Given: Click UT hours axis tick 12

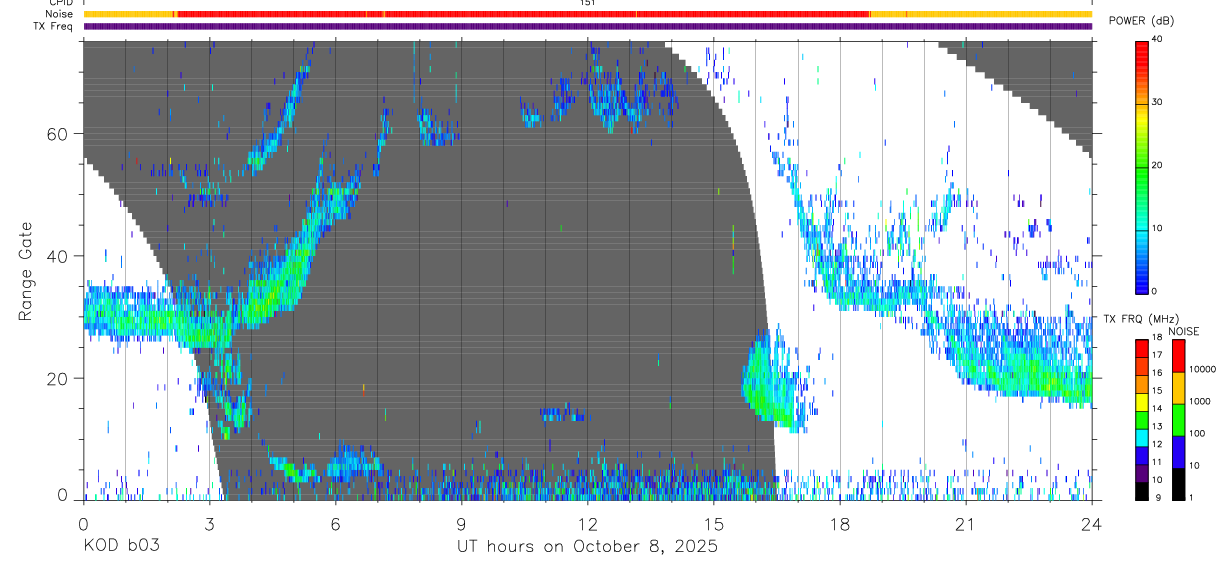Looking at the screenshot, I should pyautogui.click(x=588, y=524).
